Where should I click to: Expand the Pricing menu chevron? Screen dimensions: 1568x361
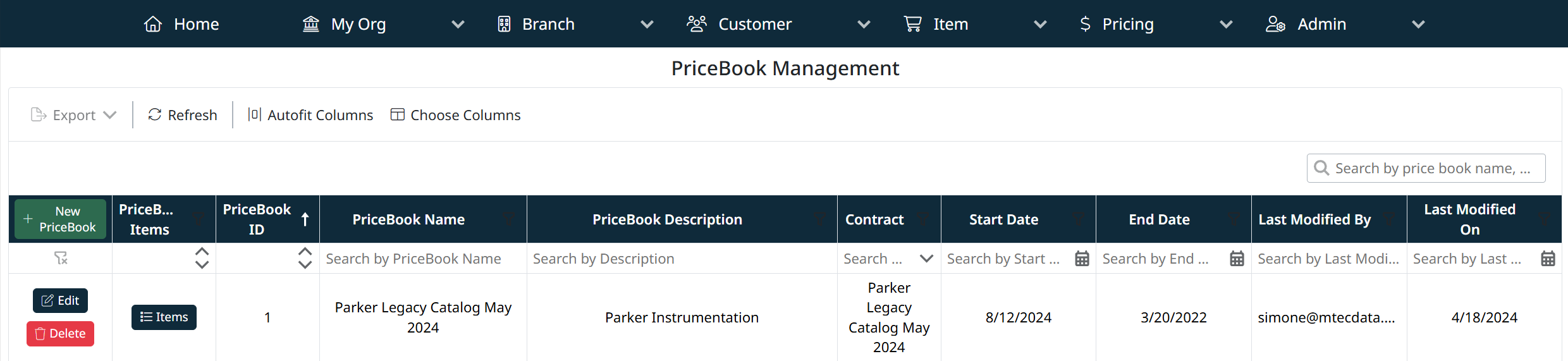click(x=1226, y=25)
